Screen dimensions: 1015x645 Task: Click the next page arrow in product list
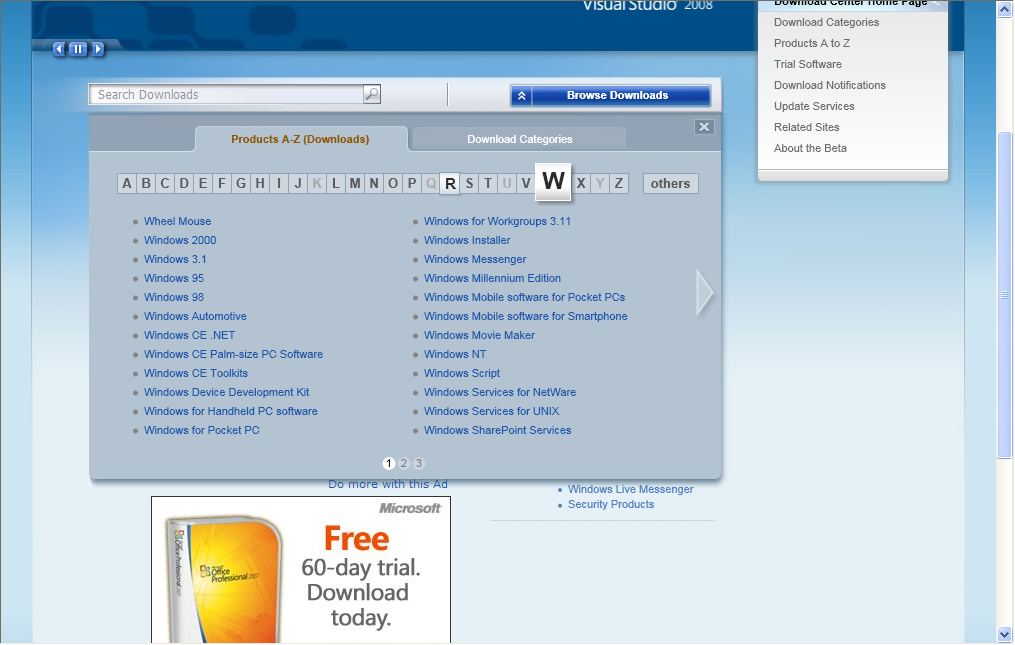[705, 293]
